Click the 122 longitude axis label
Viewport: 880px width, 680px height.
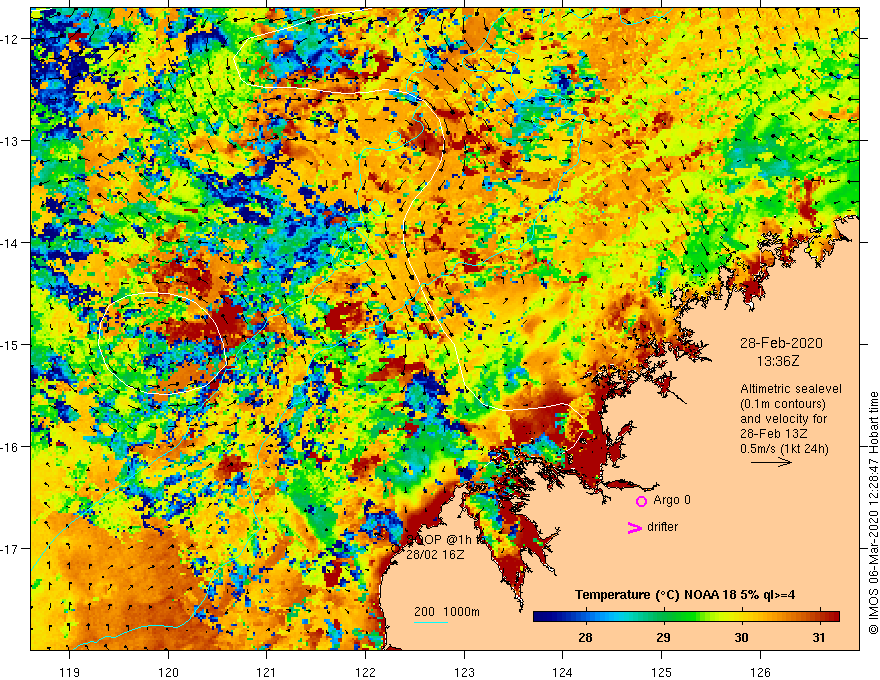(365, 672)
